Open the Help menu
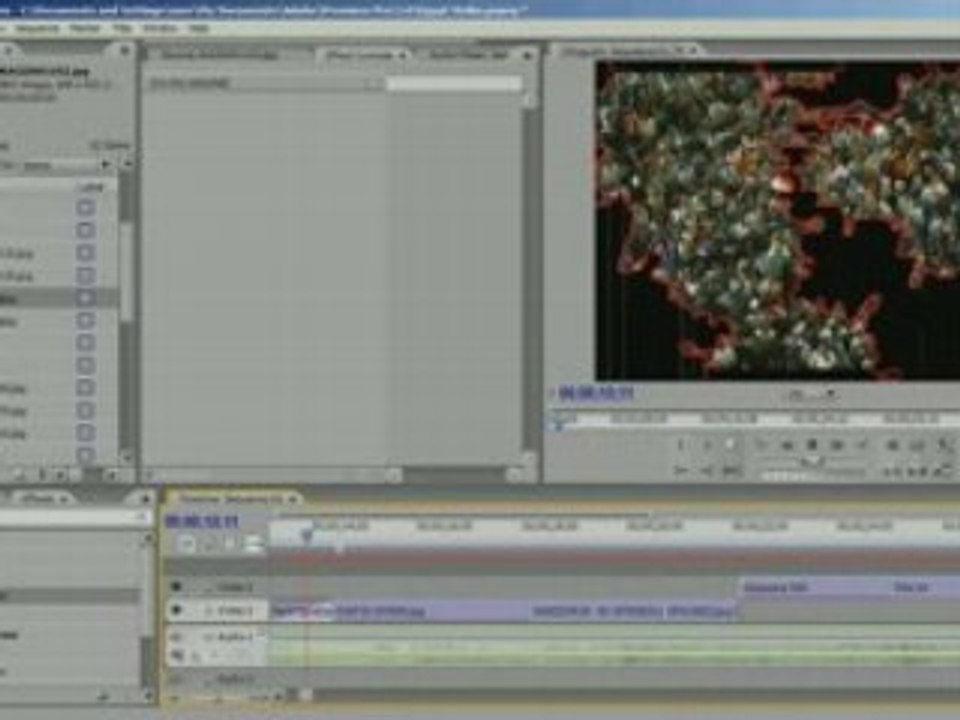This screenshot has width=960, height=720. 198,29
